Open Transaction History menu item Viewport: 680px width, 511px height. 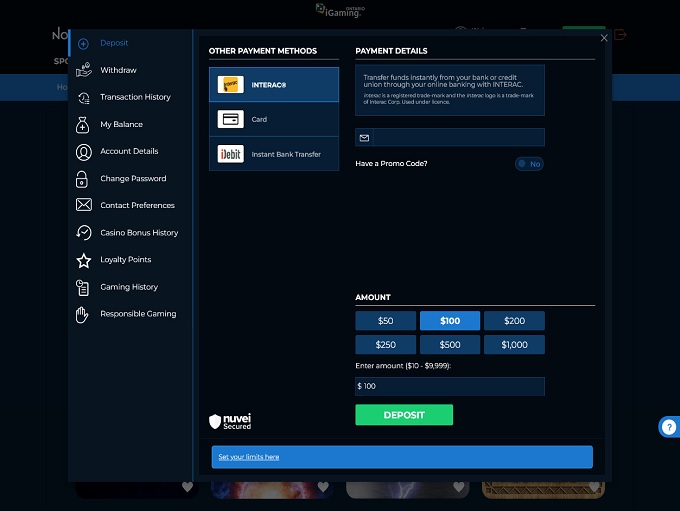point(135,98)
